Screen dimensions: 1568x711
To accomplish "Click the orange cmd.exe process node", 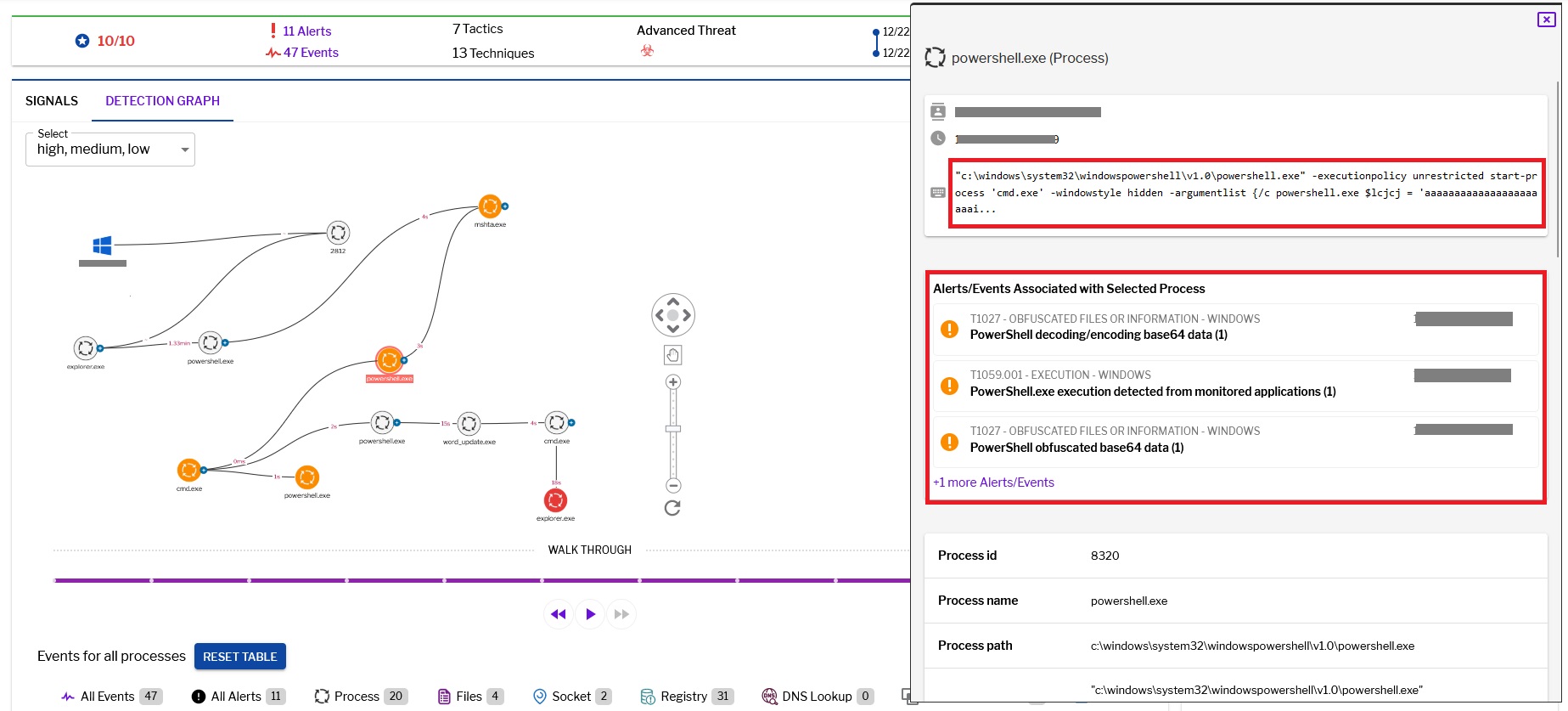I will [x=188, y=470].
